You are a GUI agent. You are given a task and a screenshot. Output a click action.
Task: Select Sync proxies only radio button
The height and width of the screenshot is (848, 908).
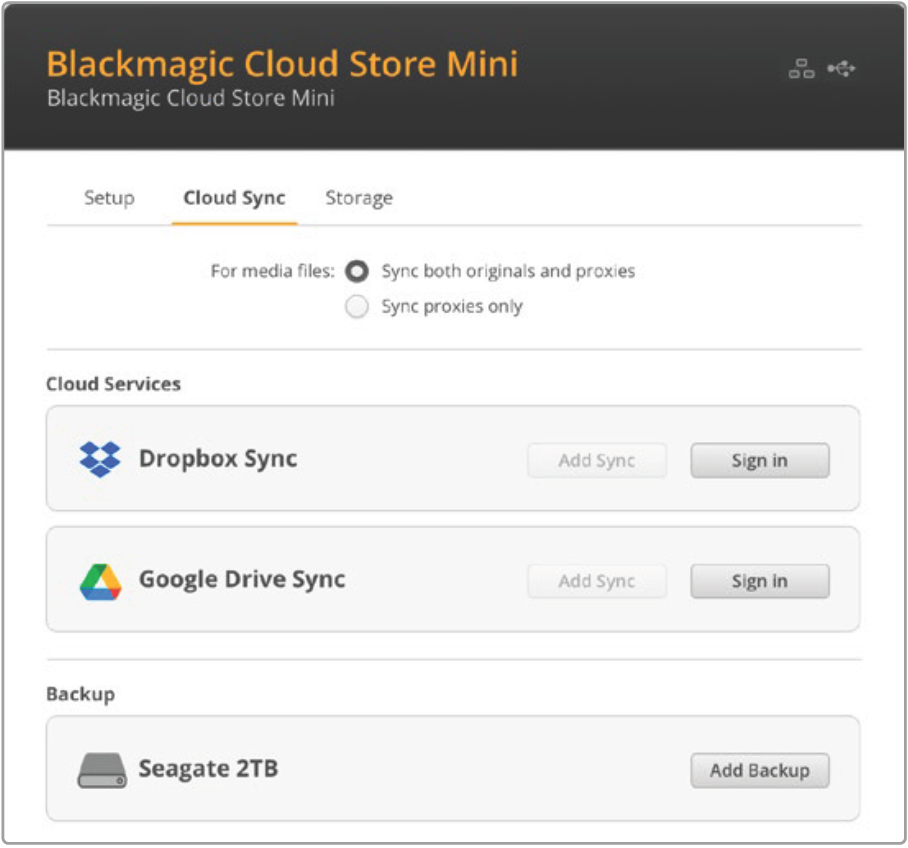click(357, 306)
